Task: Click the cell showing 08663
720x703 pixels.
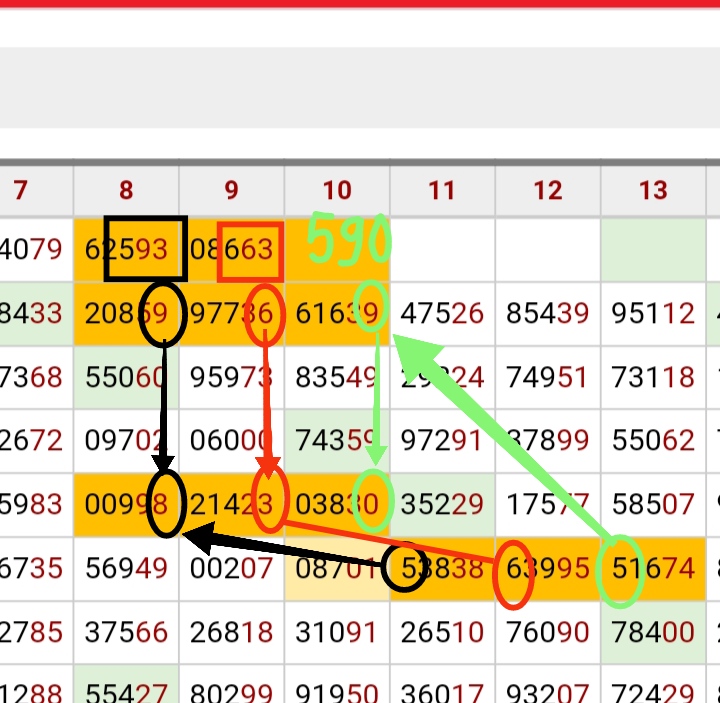Action: [x=231, y=250]
